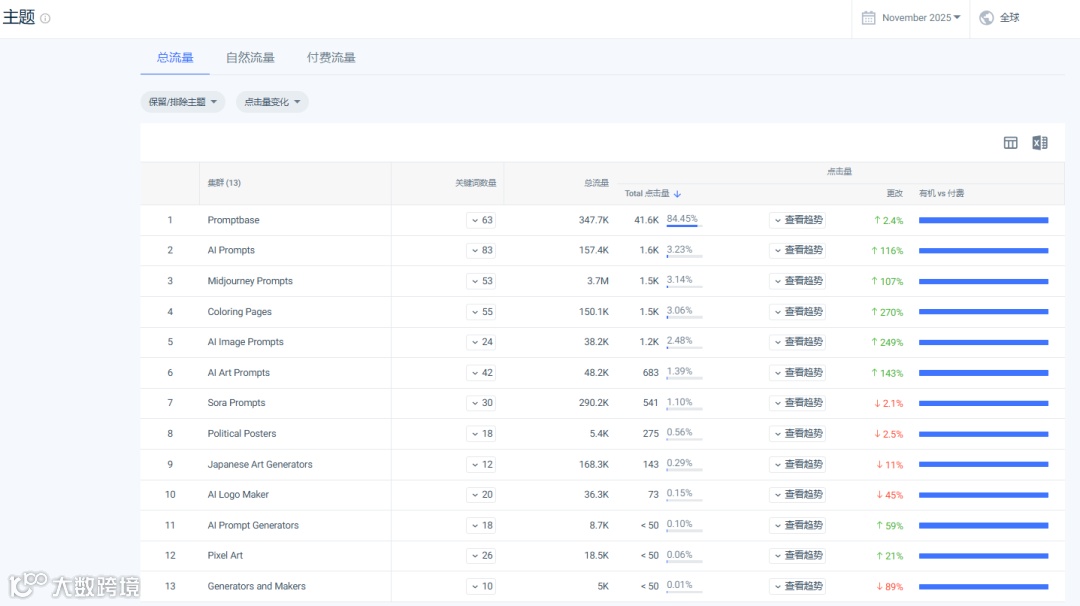Viewport: 1080px width, 606px height.
Task: Select the Generators and Makers cluster name
Action: 256,586
